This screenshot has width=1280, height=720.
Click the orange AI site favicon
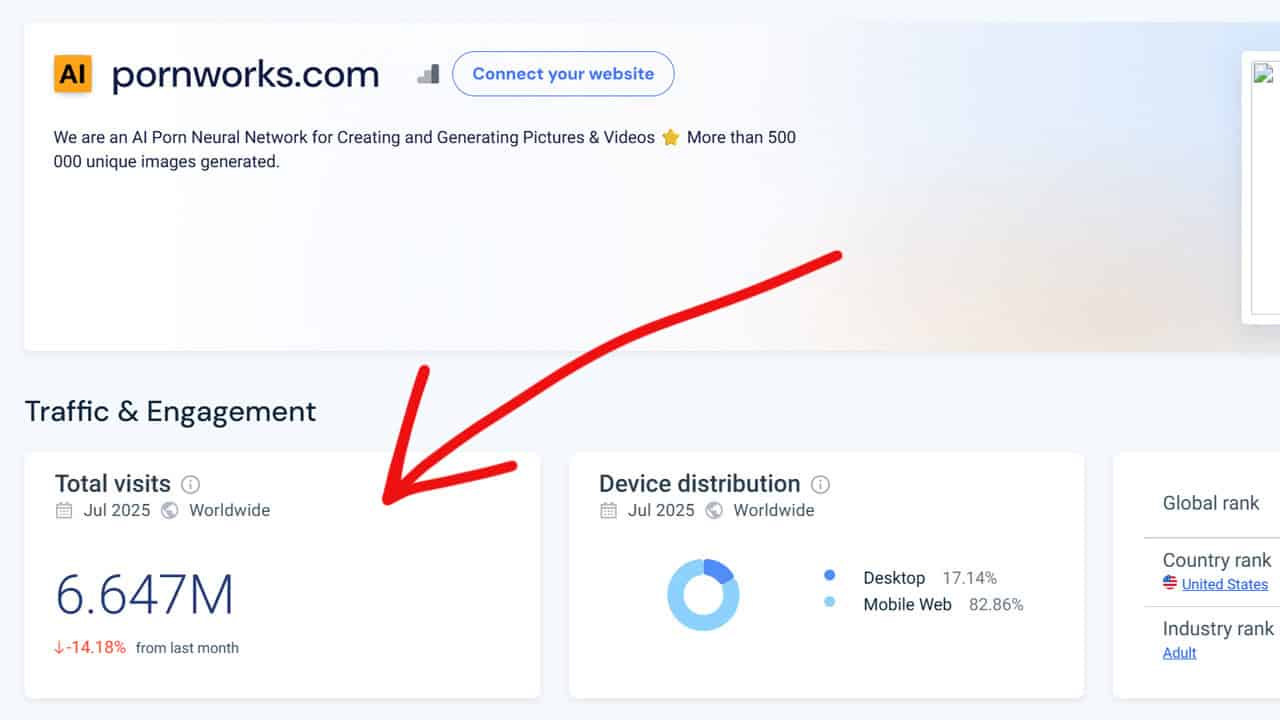pos(72,74)
